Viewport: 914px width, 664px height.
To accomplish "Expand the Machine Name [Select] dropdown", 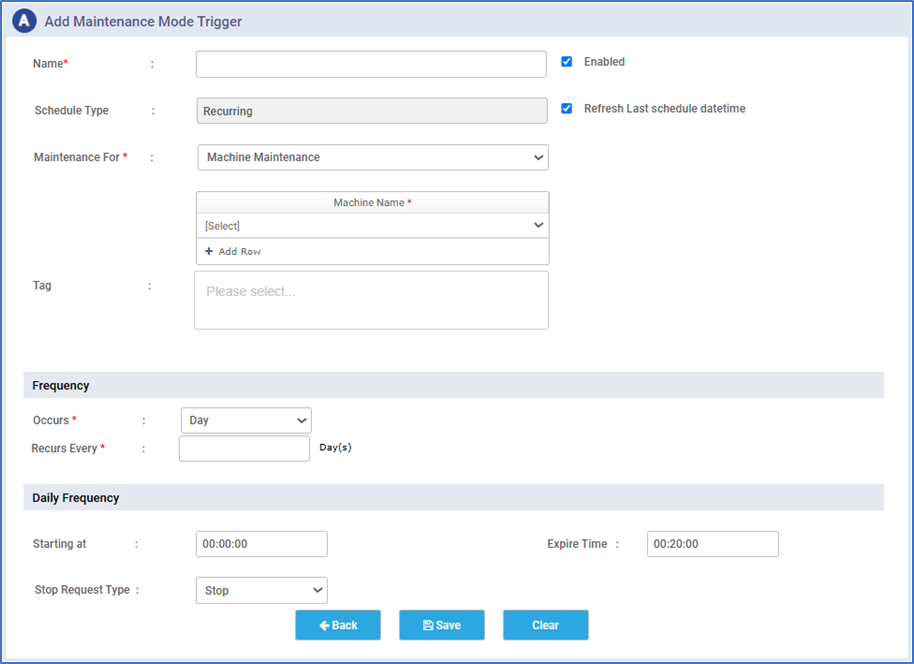I will [x=372, y=226].
